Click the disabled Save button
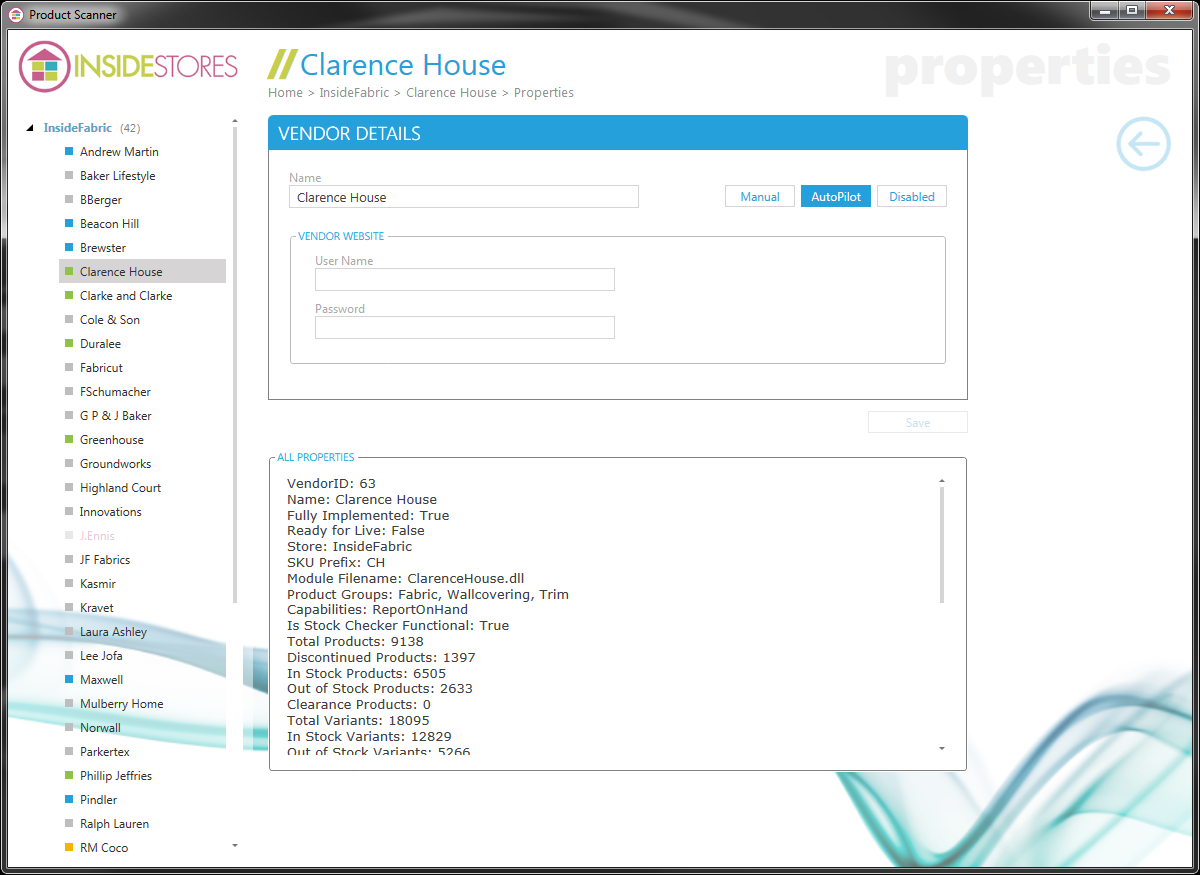This screenshot has width=1200, height=875. (918, 423)
